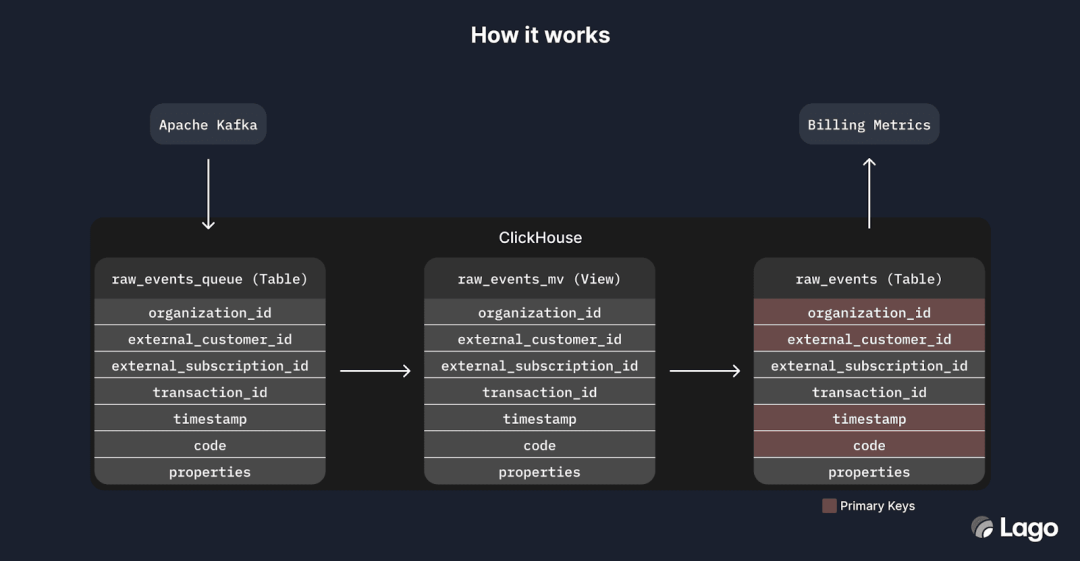
Task: Click the How it works title
Action: coord(540,35)
